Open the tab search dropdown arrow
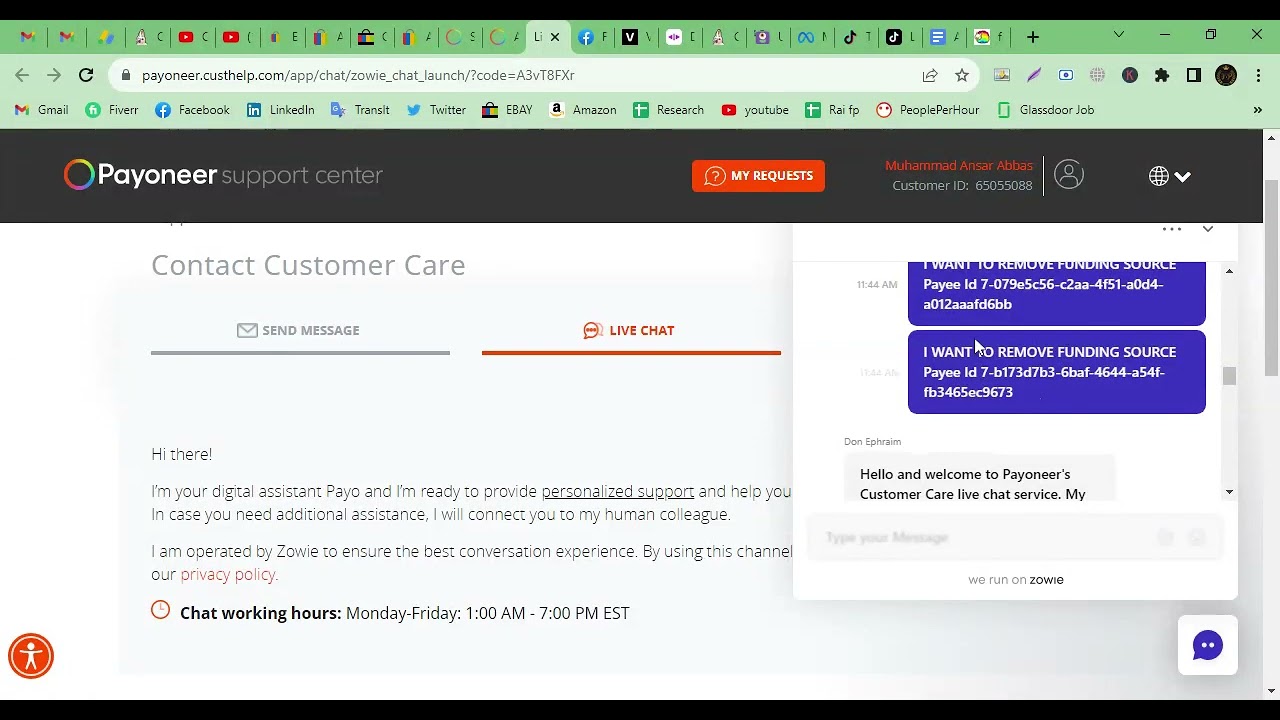Image resolution: width=1280 pixels, height=720 pixels. 1119,35
